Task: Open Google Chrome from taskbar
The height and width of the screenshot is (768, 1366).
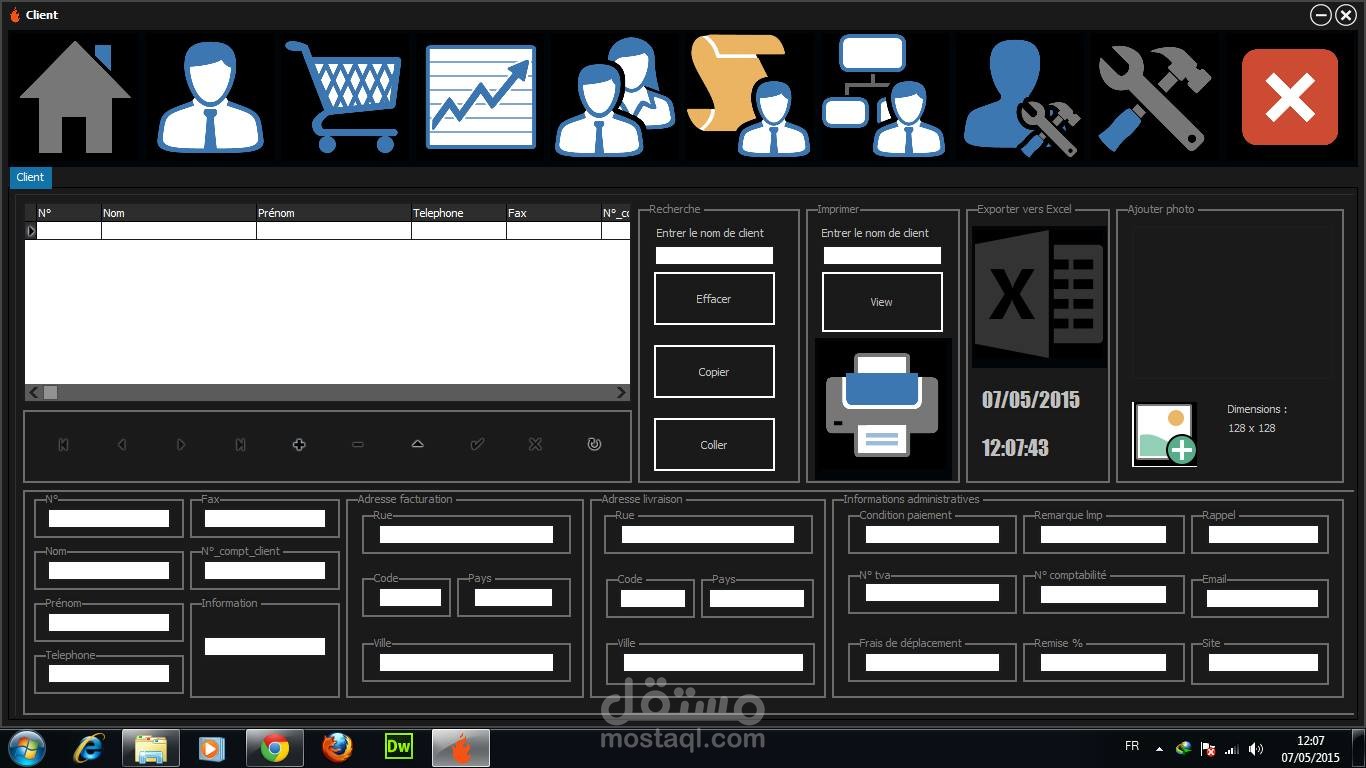Action: click(x=275, y=748)
